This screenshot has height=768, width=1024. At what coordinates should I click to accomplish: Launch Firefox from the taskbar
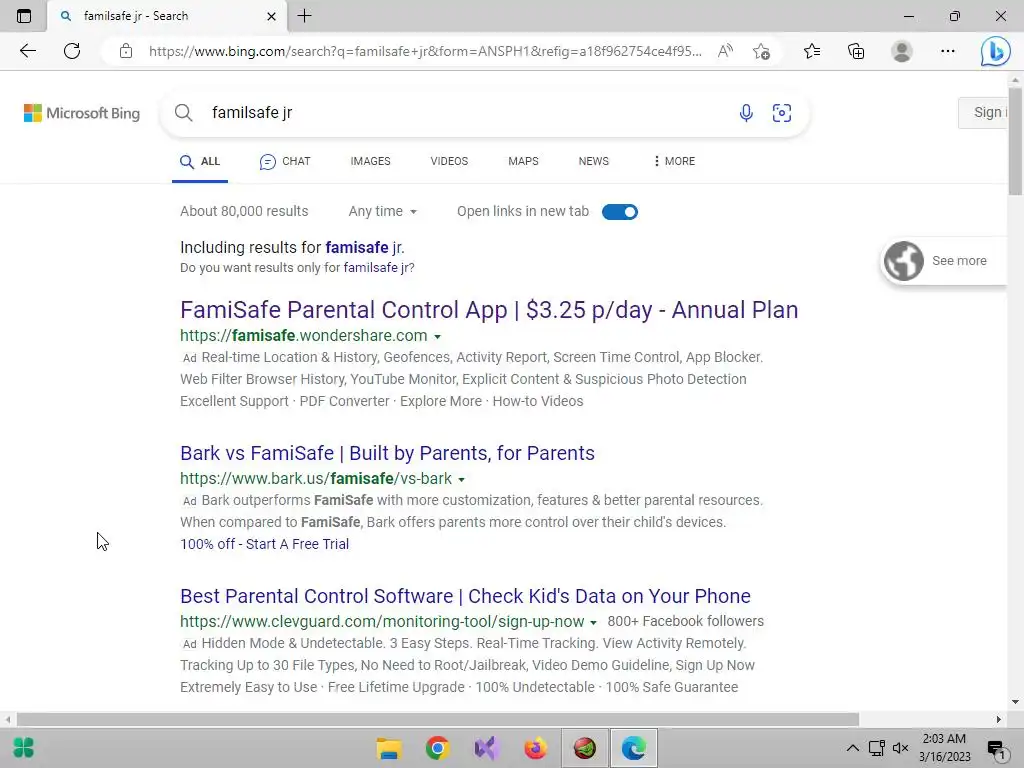click(536, 748)
